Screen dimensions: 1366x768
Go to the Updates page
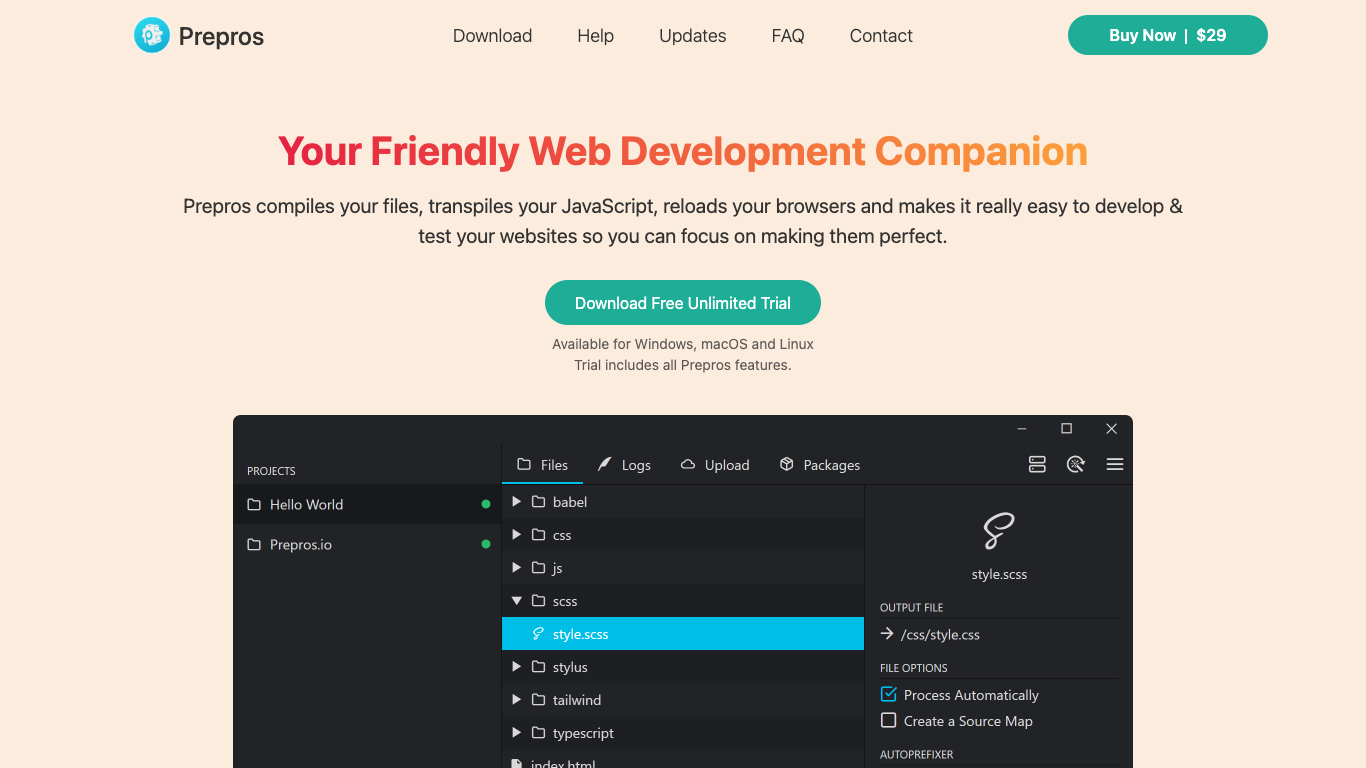click(x=692, y=36)
